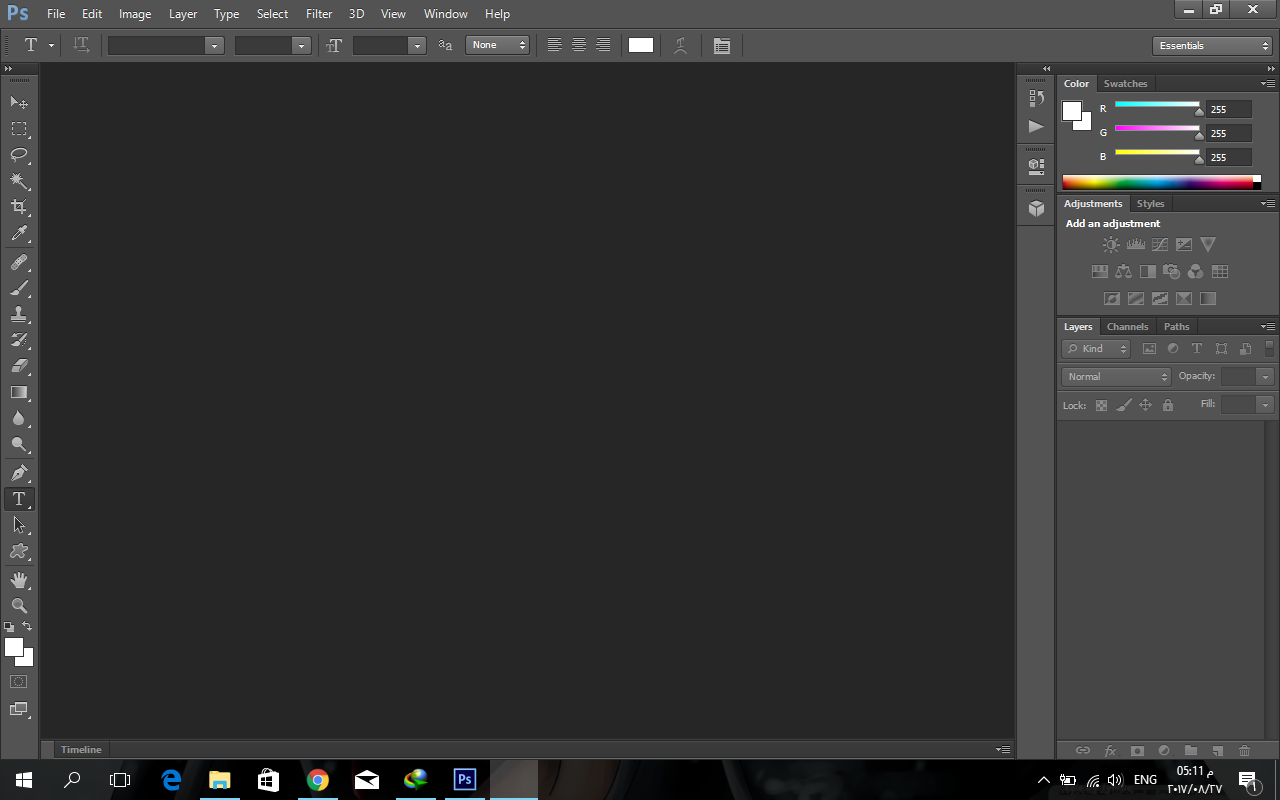Toggle text orientation in options bar
The width and height of the screenshot is (1280, 800).
pyautogui.click(x=80, y=45)
